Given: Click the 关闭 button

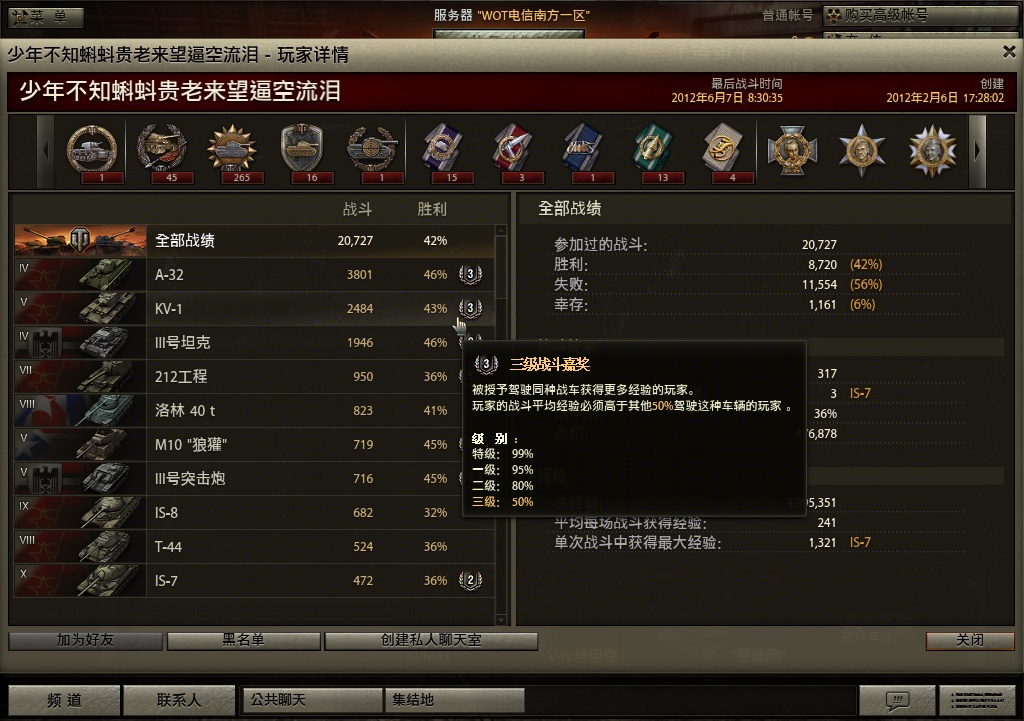Looking at the screenshot, I should 970,641.
